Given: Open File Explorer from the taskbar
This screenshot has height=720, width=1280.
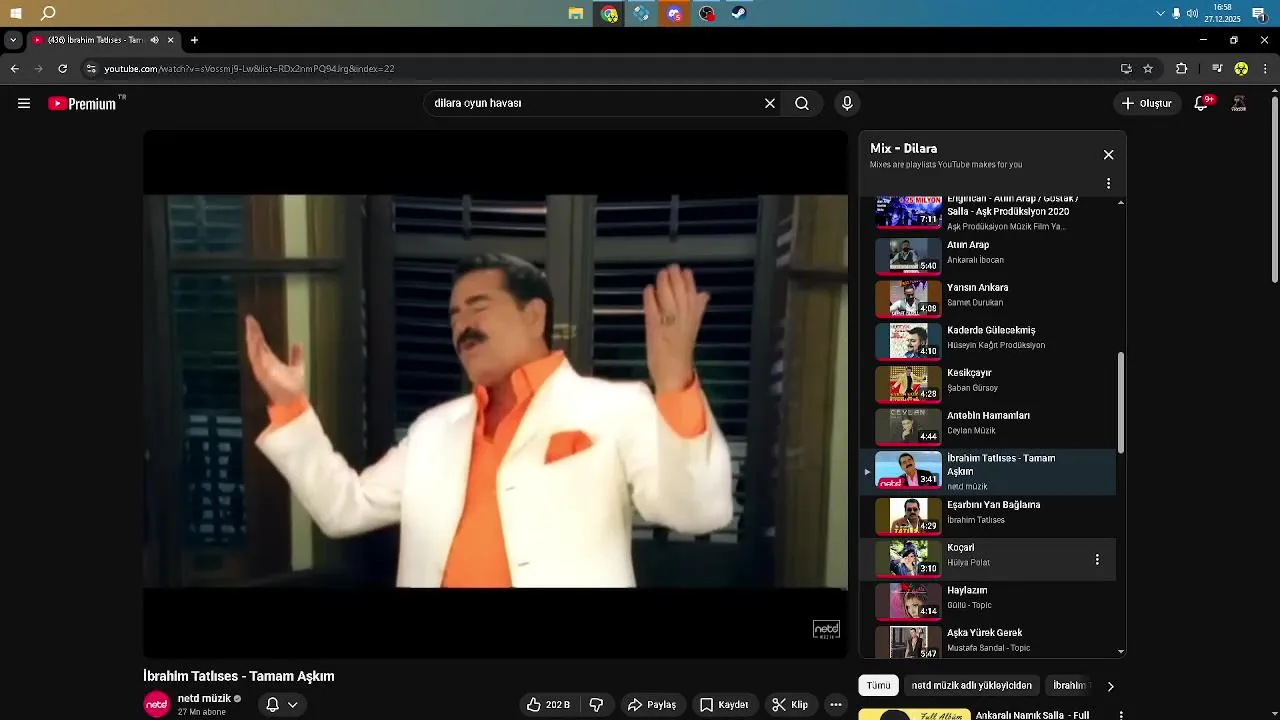Looking at the screenshot, I should (x=576, y=13).
